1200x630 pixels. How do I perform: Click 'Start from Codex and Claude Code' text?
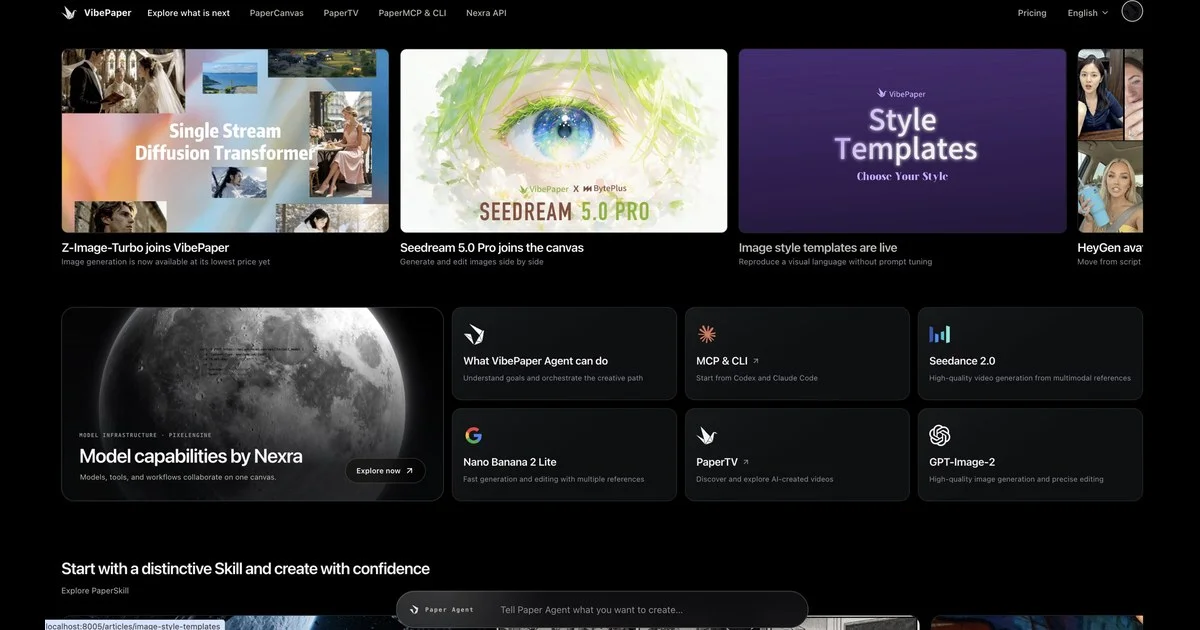tap(758, 378)
